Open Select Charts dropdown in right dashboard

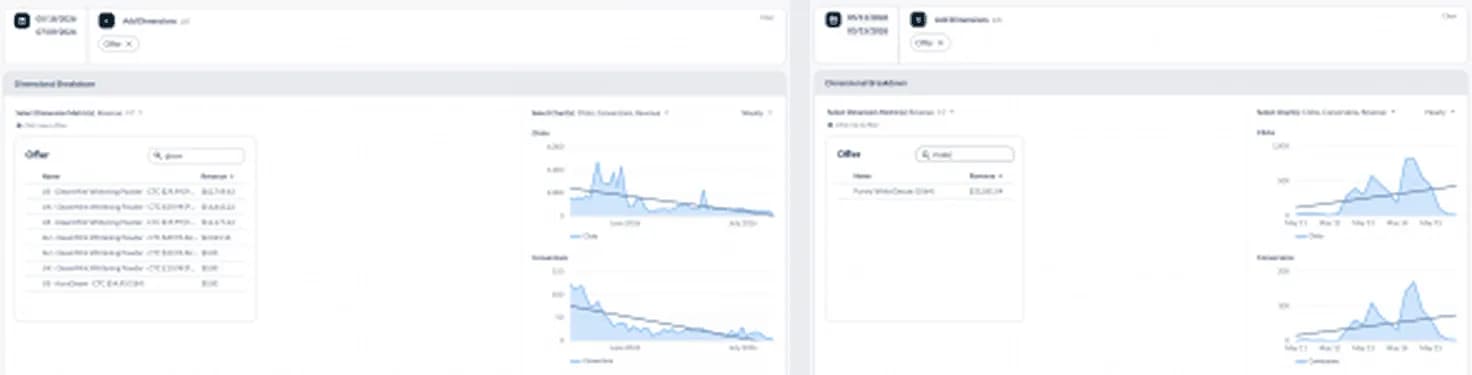point(1326,112)
